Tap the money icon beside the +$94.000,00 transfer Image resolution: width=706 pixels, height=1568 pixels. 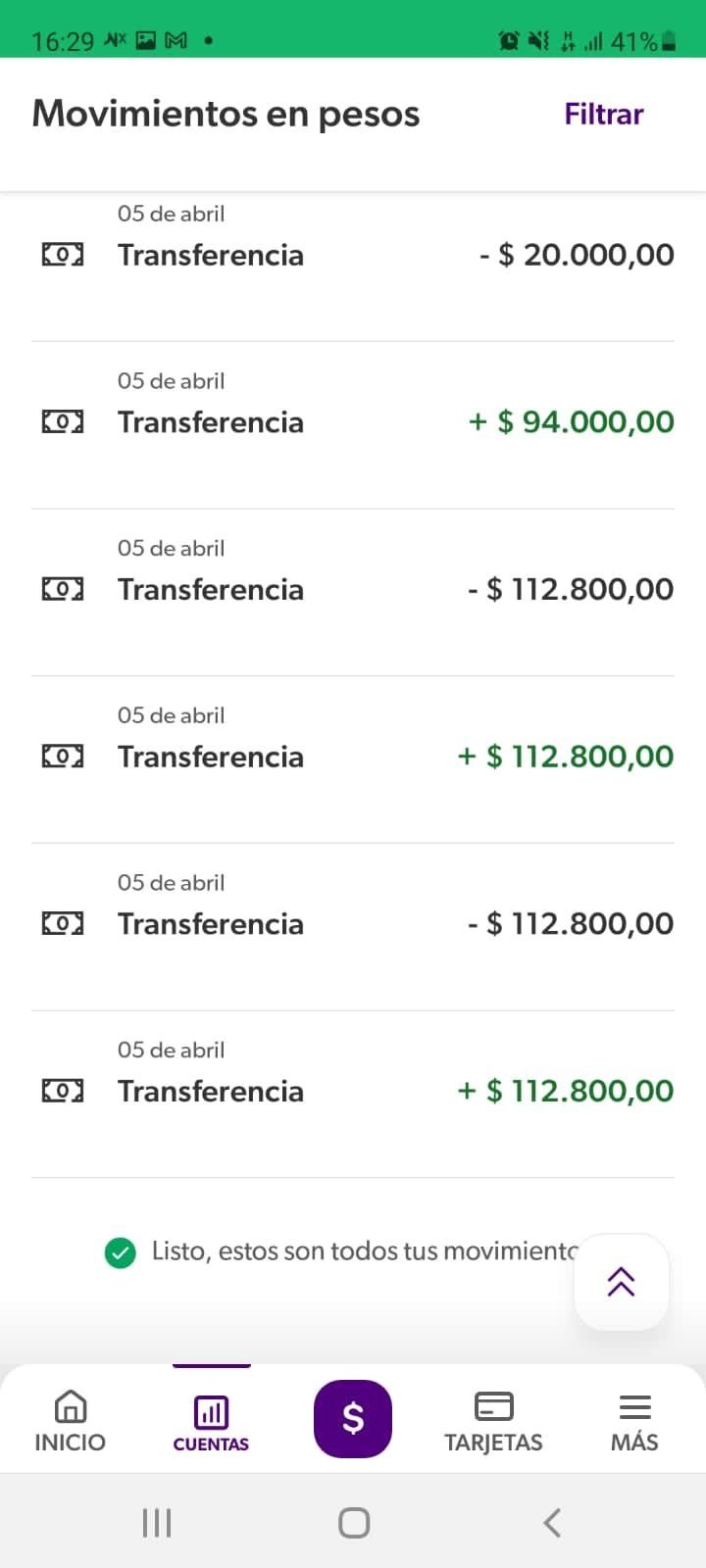coord(63,422)
